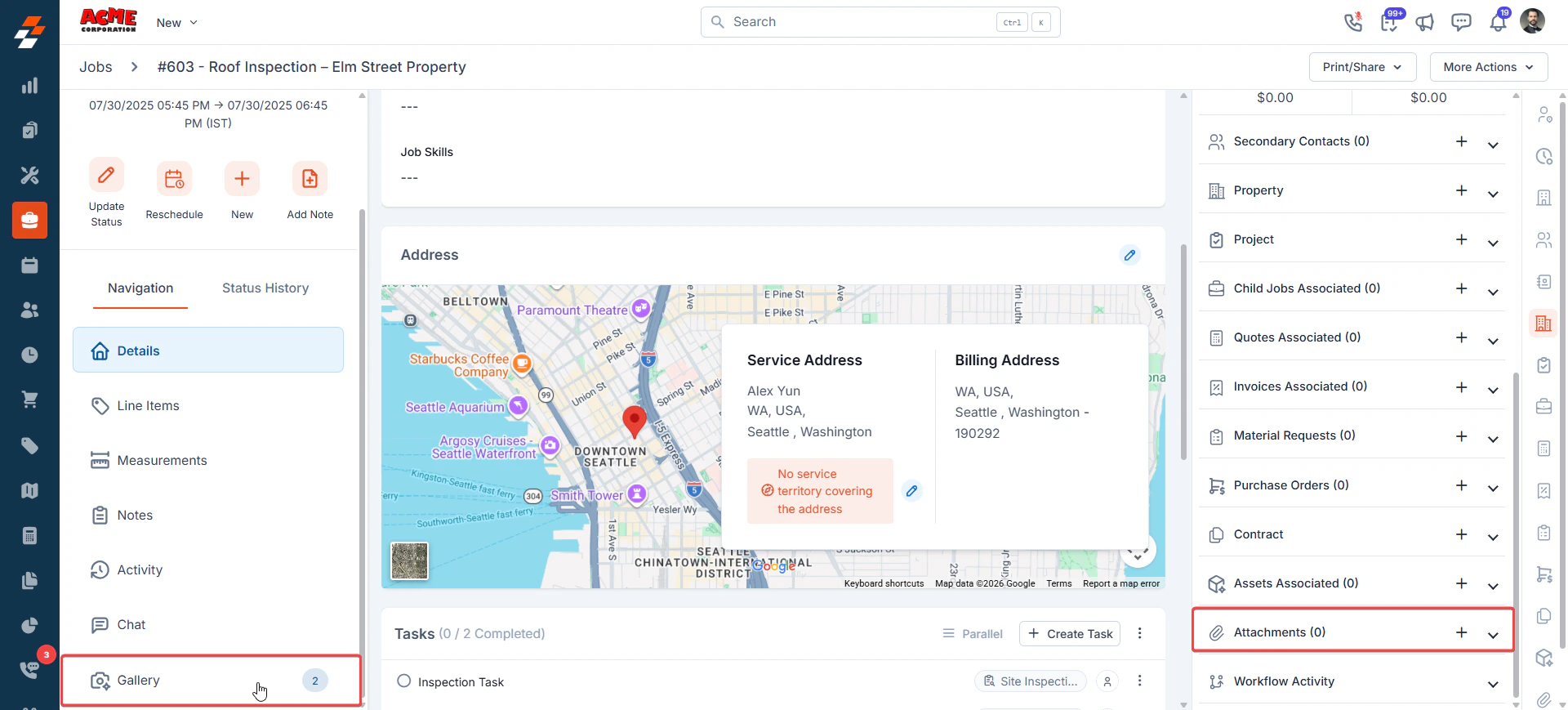Click the Create Task button

coord(1070,634)
